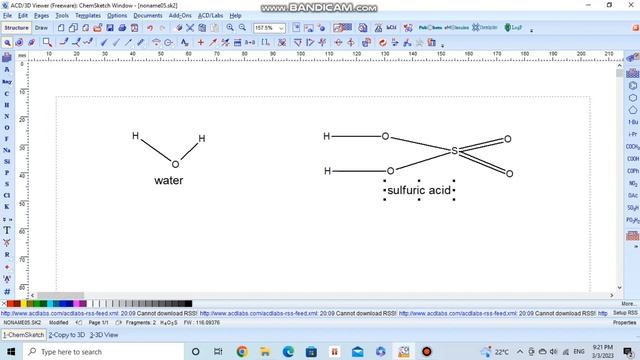The image size is (640, 360).
Task: Open the 157.5% zoom level dropdown
Action: (281, 28)
